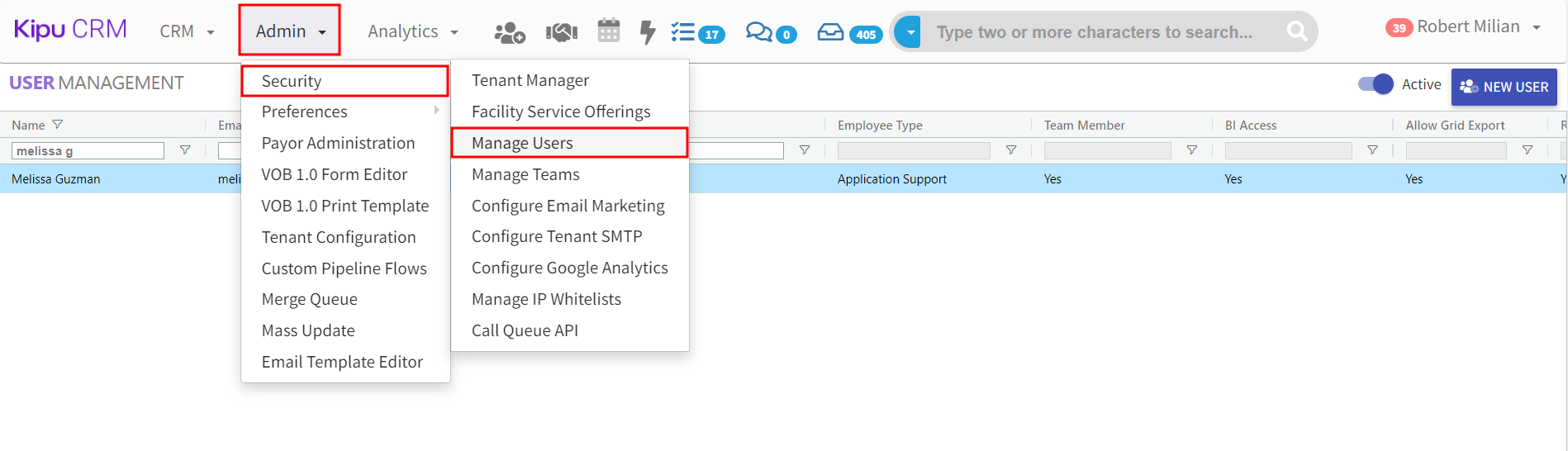Choose Tenant Configuration in Admin menu
The image size is (1568, 451).
(x=339, y=237)
